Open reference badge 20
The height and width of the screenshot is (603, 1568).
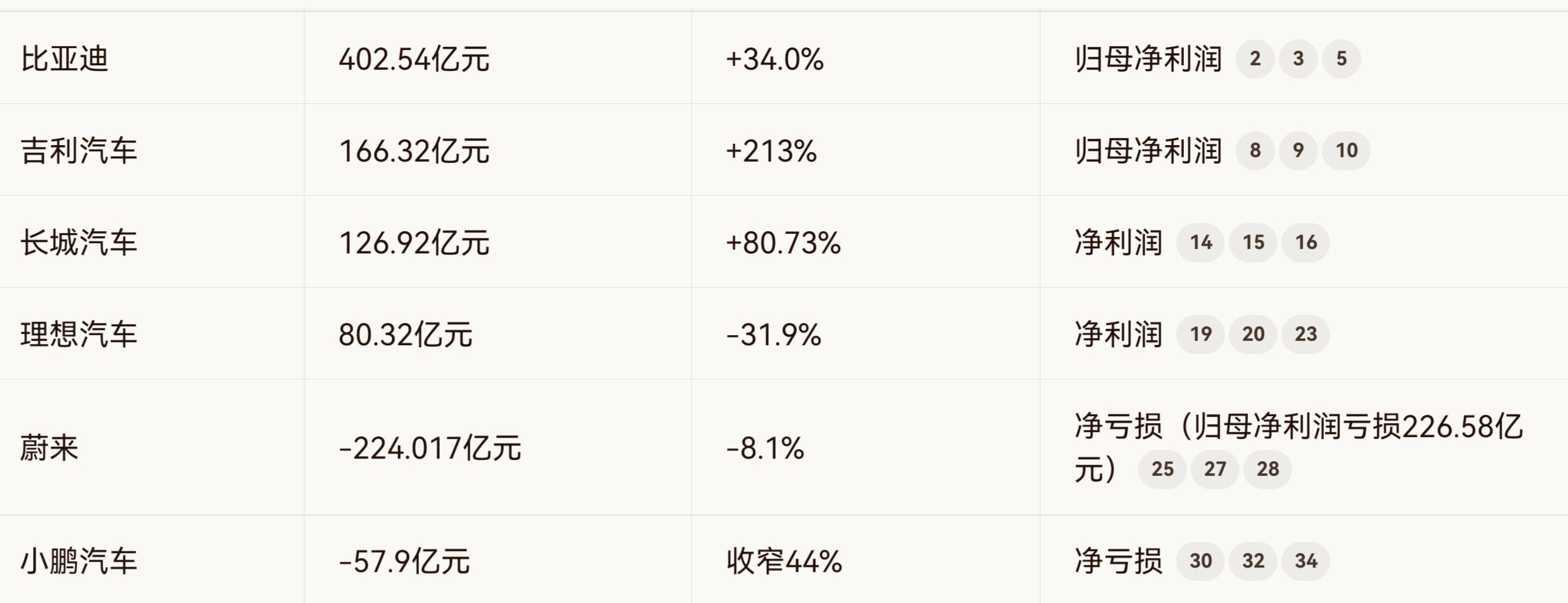pos(1253,334)
